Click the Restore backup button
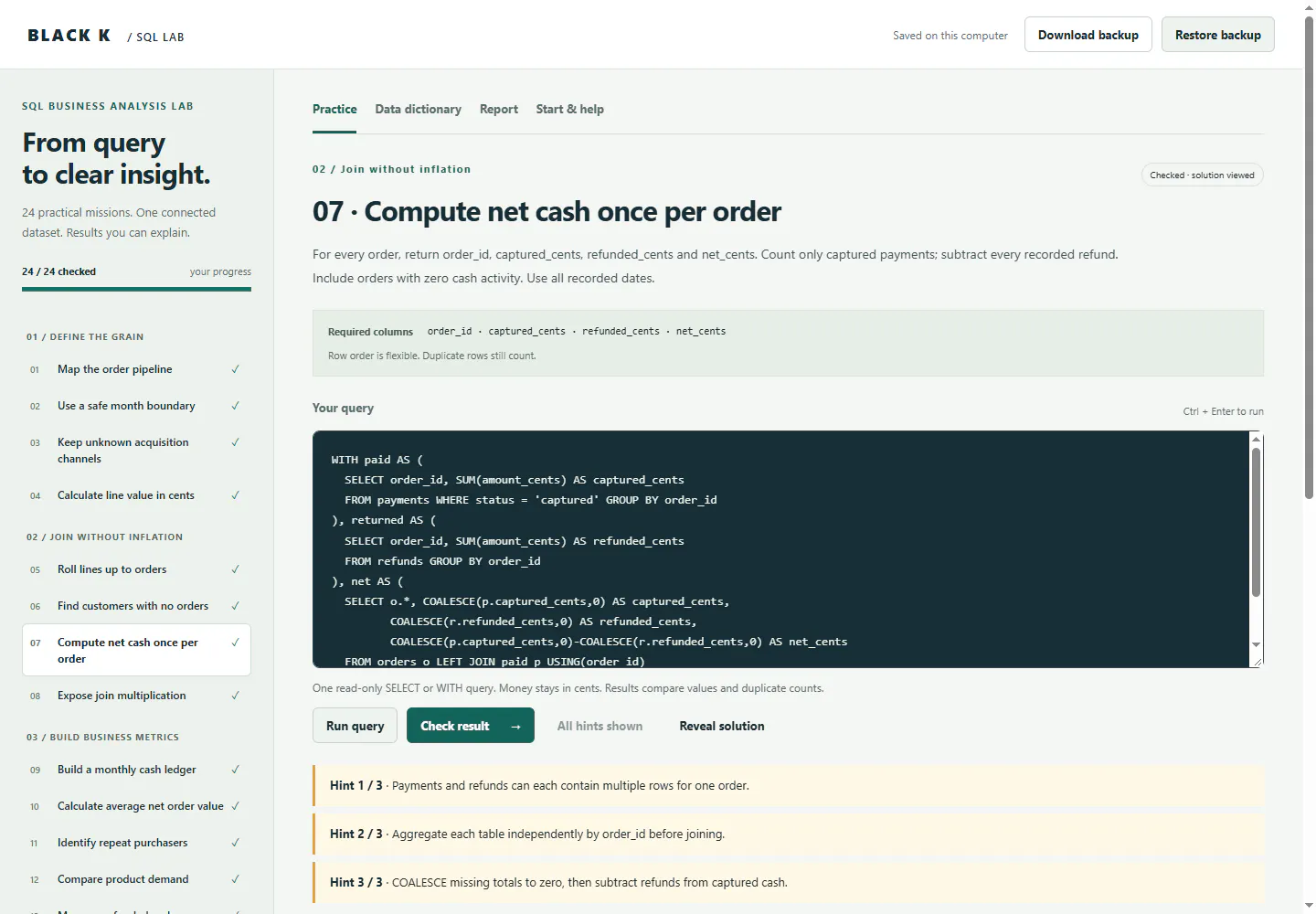The height and width of the screenshot is (914, 1316). 1218,35
